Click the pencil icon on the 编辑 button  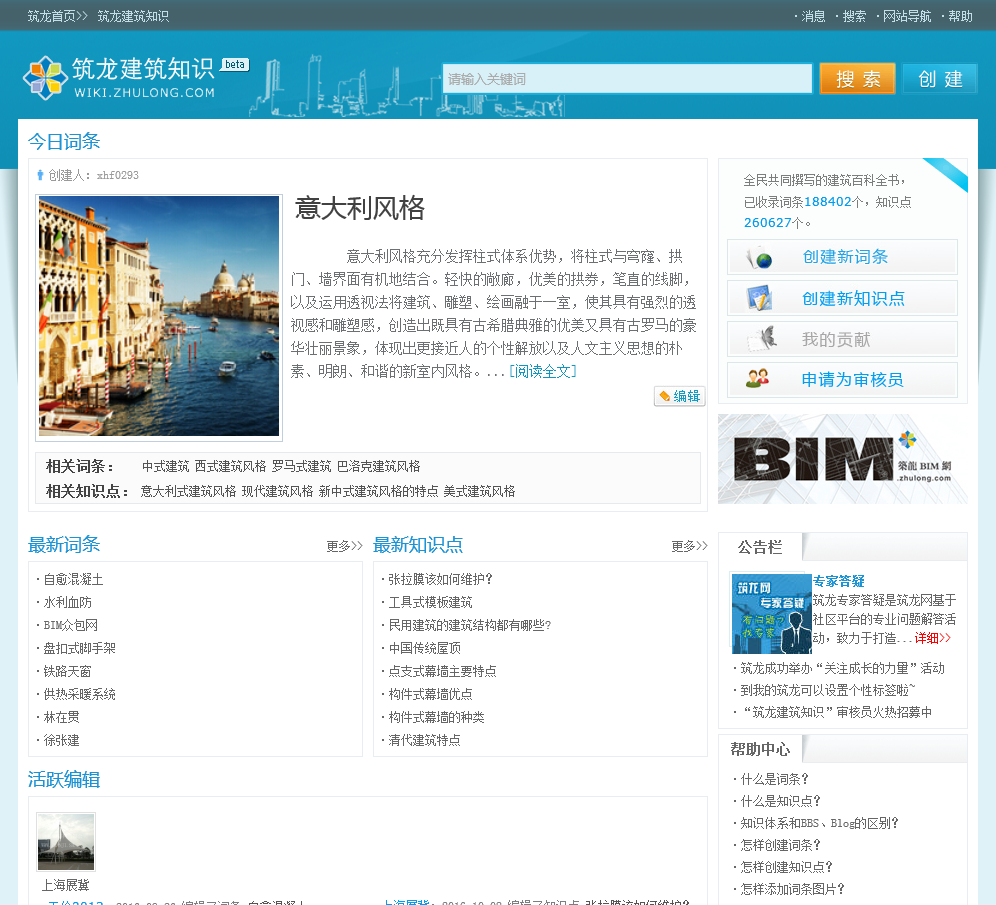point(664,396)
